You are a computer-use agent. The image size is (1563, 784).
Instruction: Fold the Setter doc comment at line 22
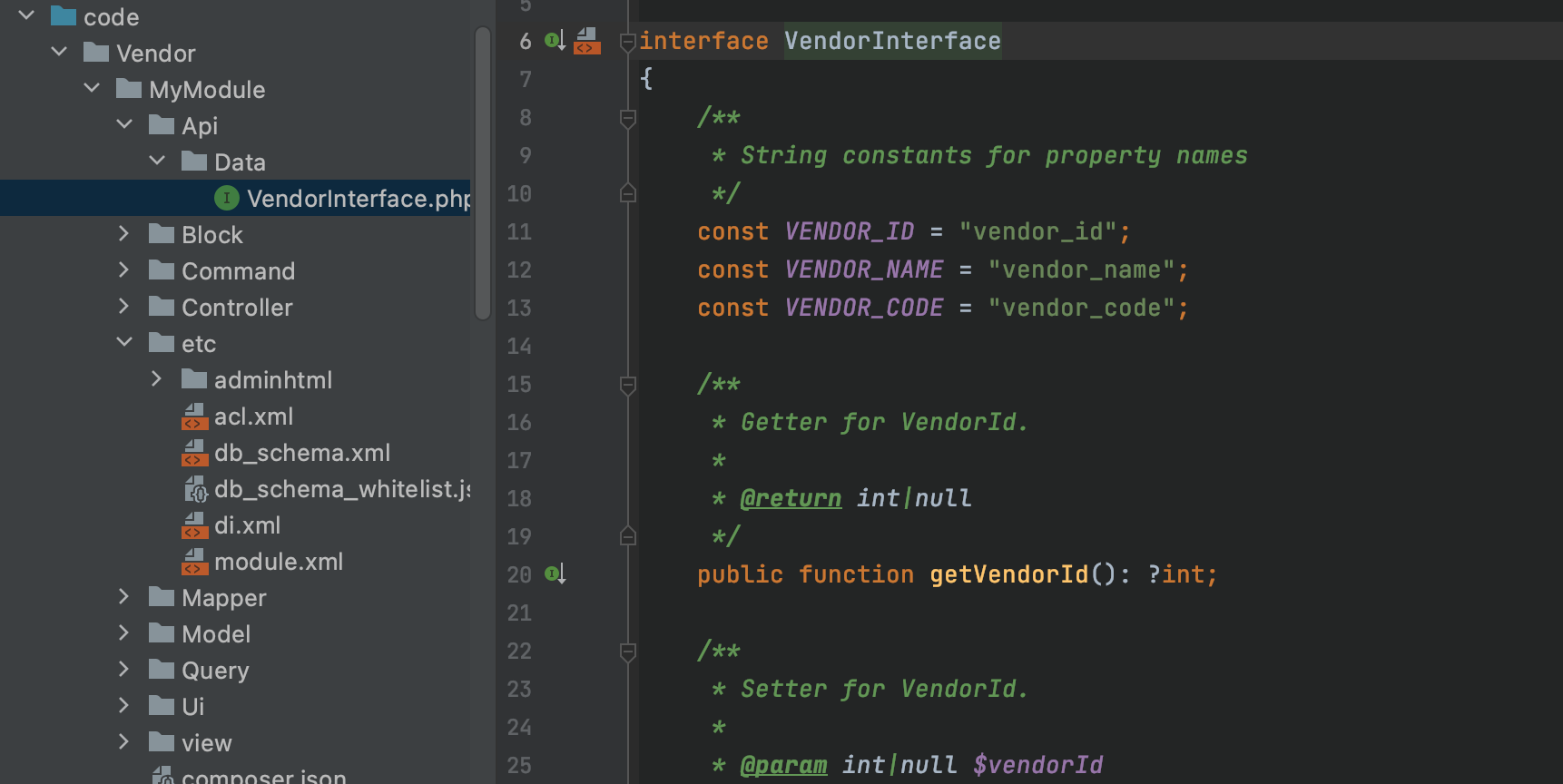(x=627, y=652)
